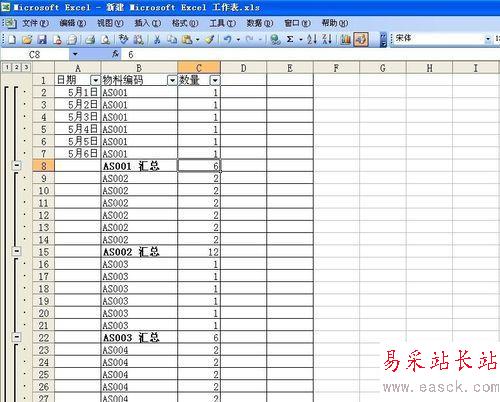Select the Format Painter brush
This screenshot has height=402, width=500.
pos(209,40)
